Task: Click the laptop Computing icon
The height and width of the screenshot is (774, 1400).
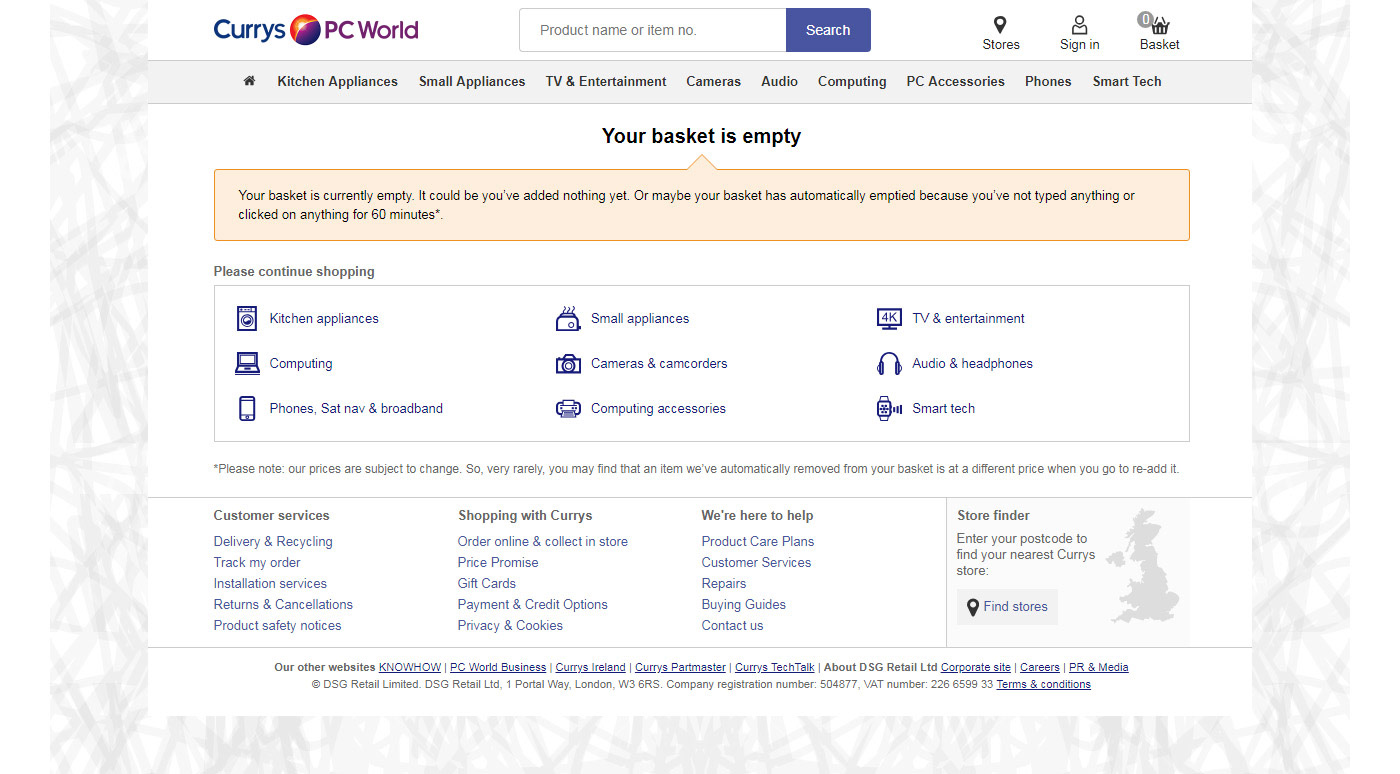Action: (x=247, y=363)
